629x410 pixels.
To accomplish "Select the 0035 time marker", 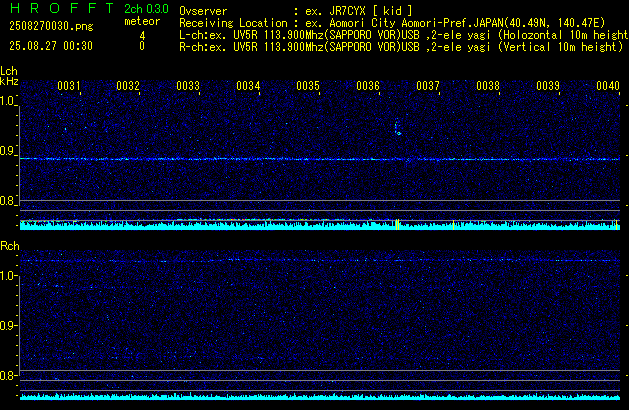I will click(308, 86).
